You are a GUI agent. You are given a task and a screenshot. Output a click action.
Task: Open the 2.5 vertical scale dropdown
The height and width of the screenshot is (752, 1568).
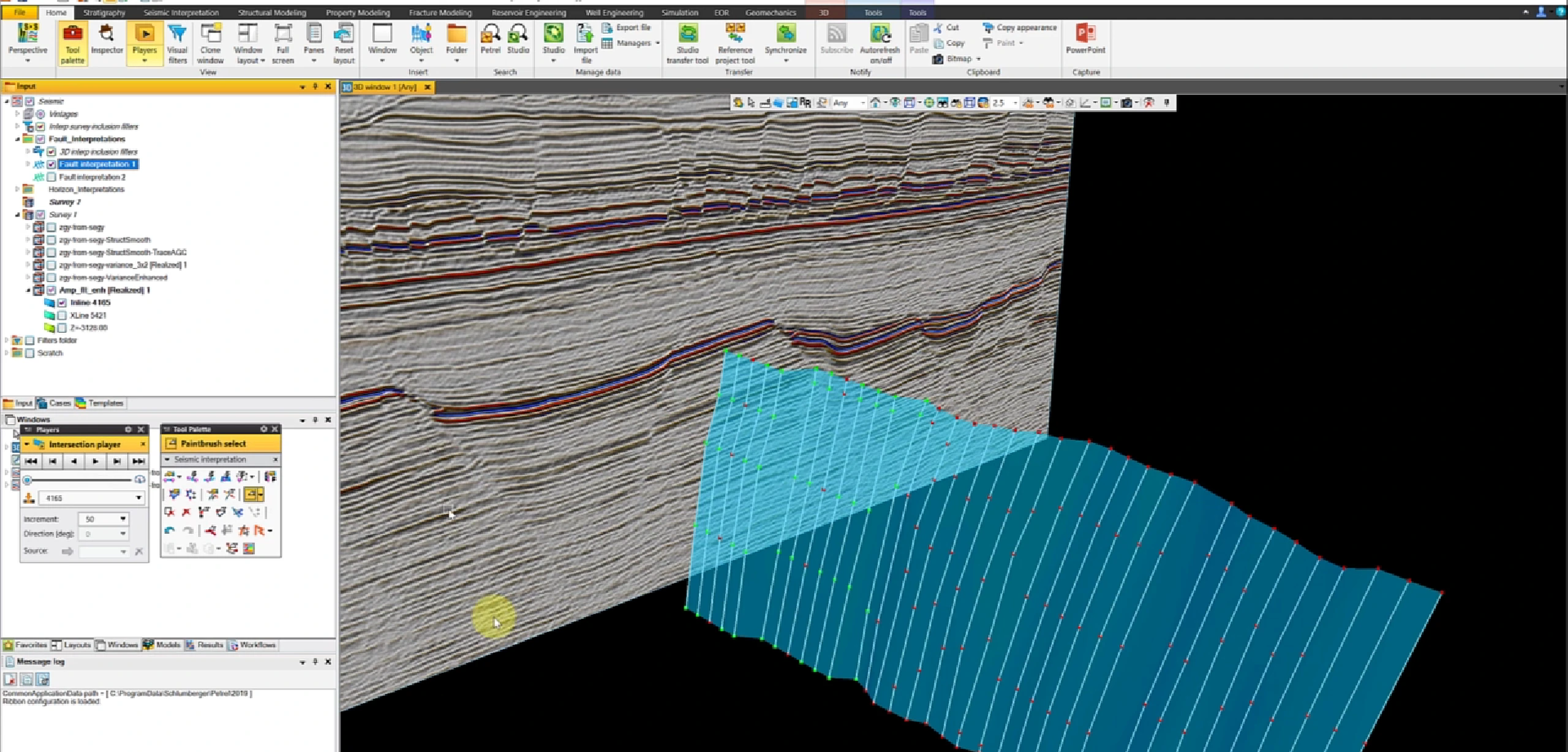point(1015,103)
